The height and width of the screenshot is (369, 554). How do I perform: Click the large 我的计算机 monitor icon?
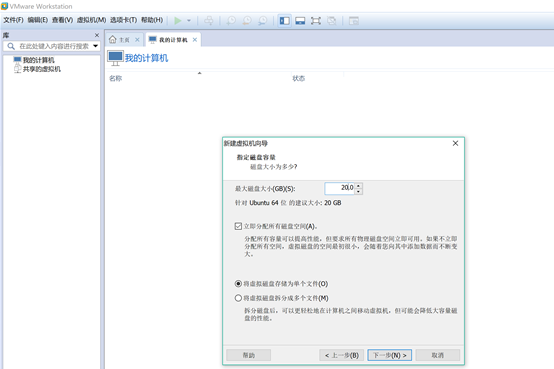(115, 58)
